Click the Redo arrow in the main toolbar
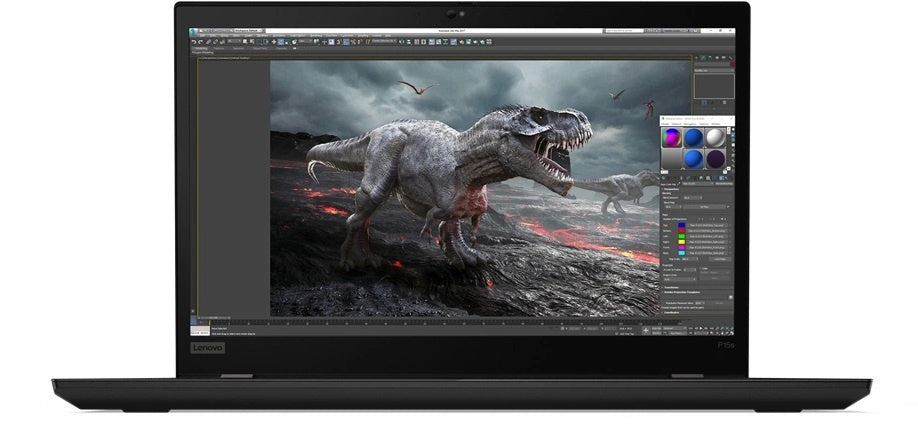Viewport: 918px width, 440px height. coord(201,42)
